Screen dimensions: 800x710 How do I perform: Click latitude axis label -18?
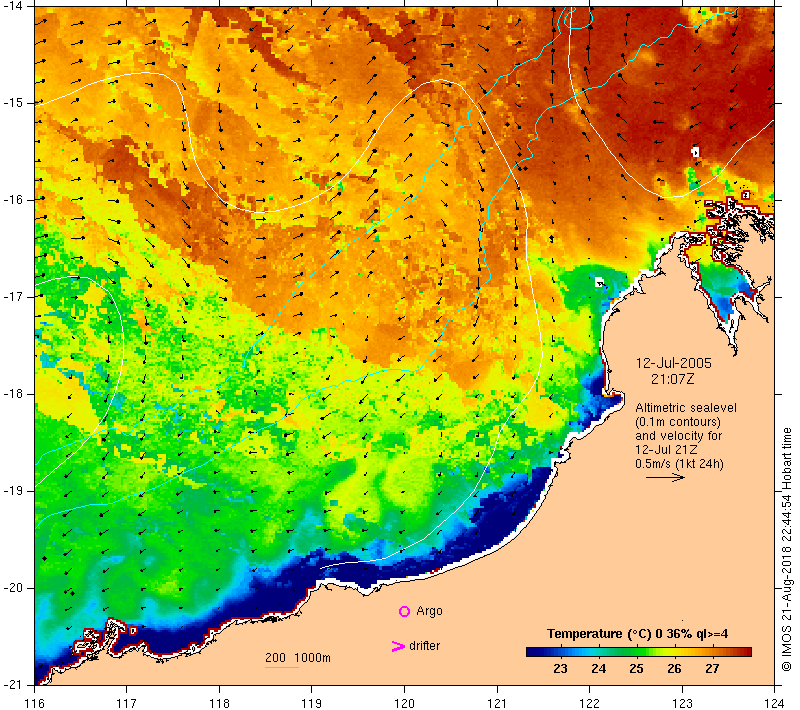point(12,394)
